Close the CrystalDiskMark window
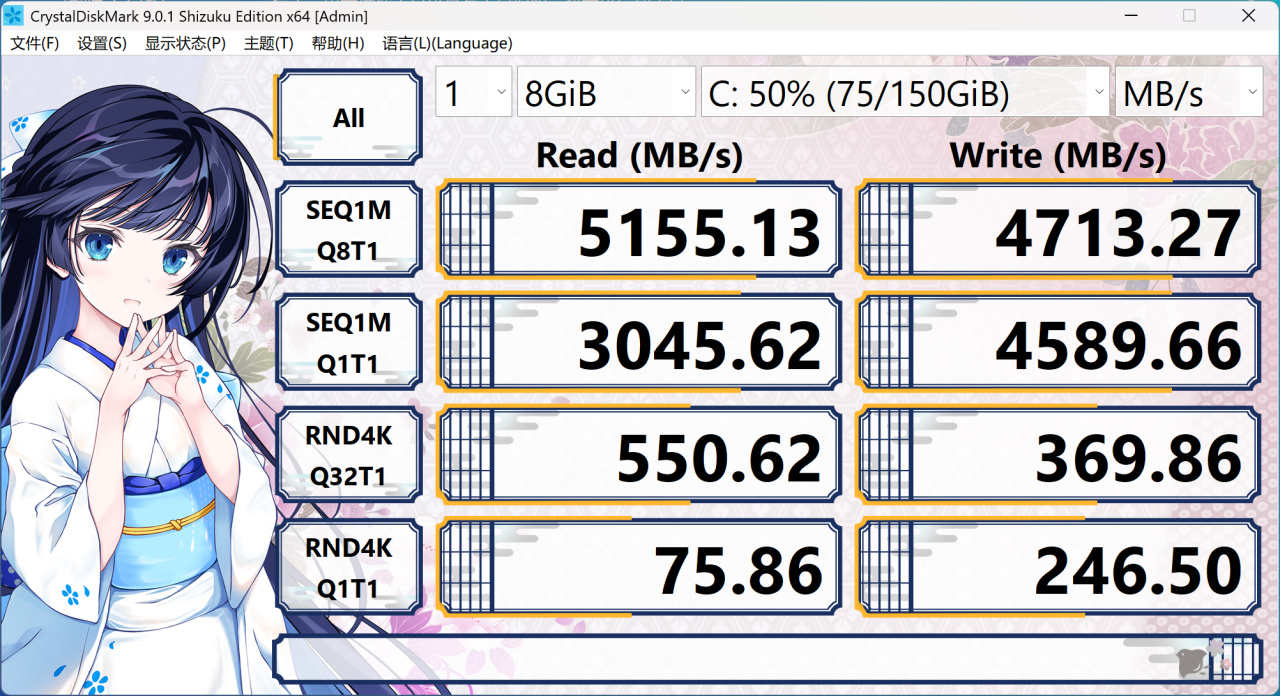1280x696 pixels. click(x=1249, y=16)
